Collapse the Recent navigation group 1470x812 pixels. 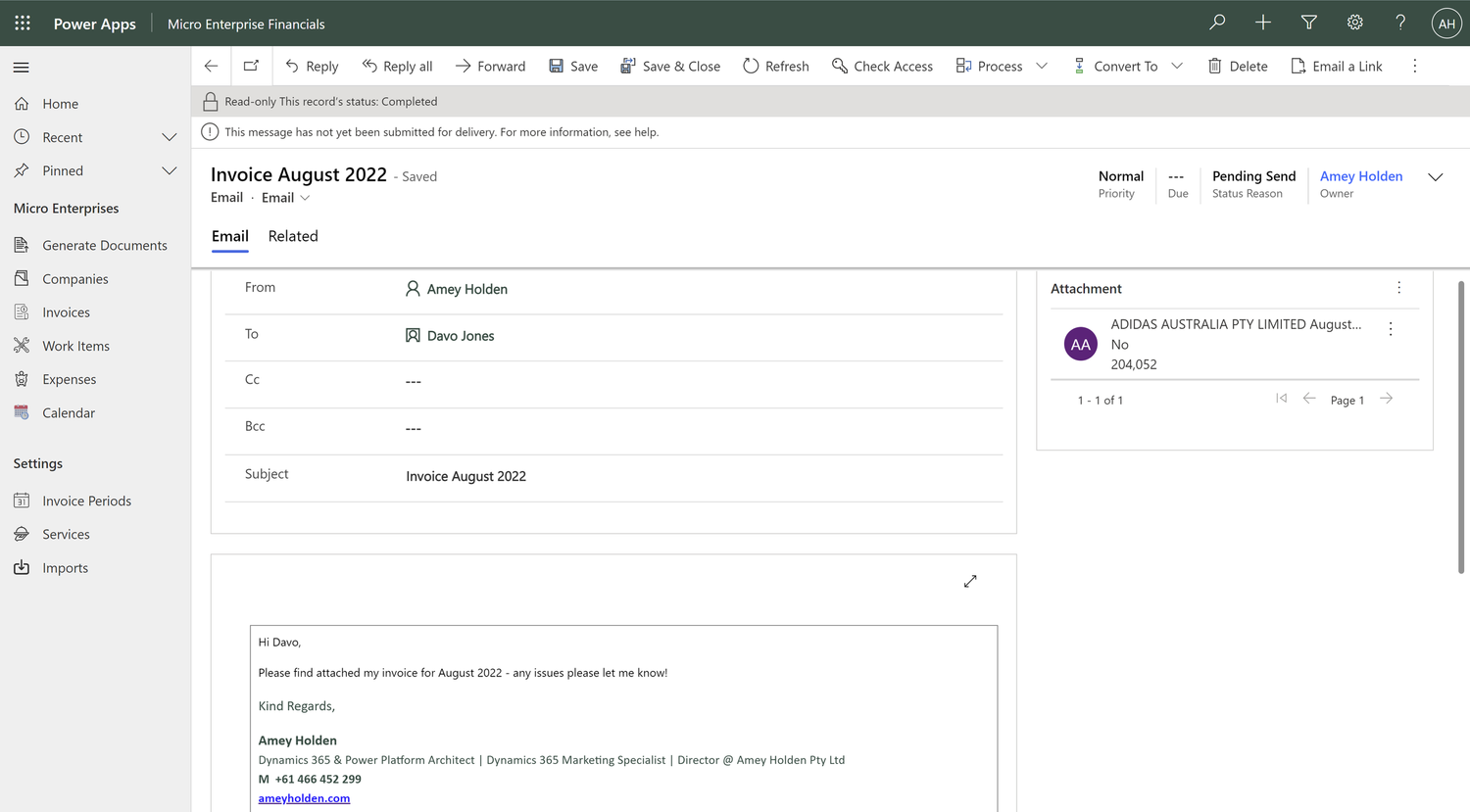[169, 137]
